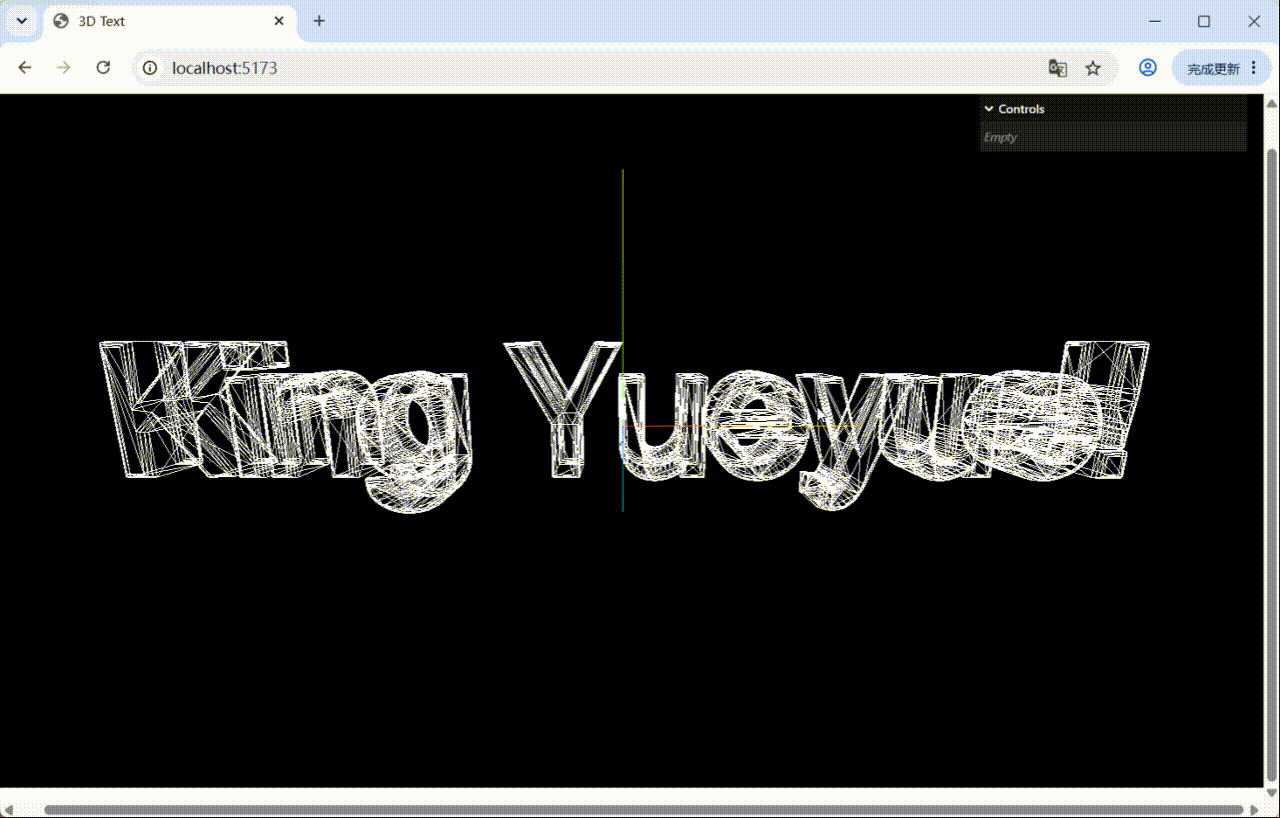
Task: Open the tab search dropdown arrow
Action: click(21, 21)
